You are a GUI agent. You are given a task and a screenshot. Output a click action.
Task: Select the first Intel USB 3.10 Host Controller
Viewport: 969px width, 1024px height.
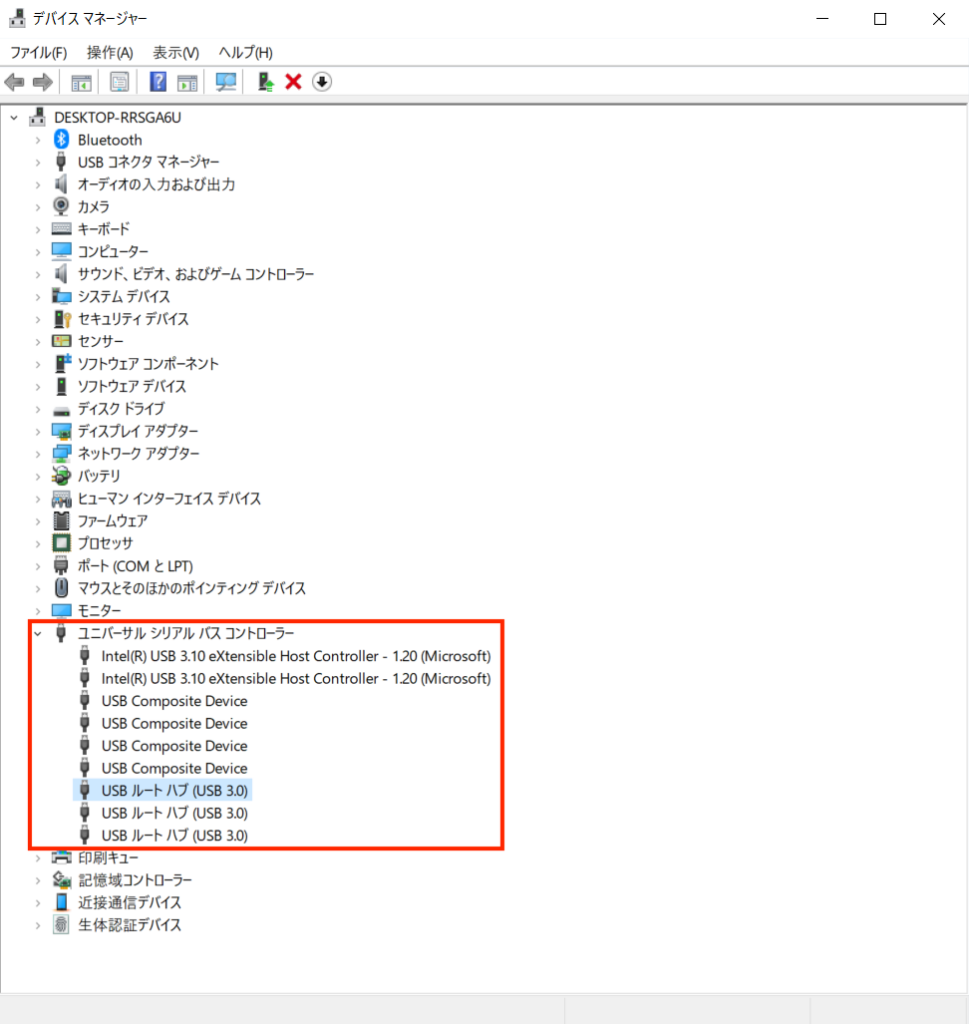[296, 656]
